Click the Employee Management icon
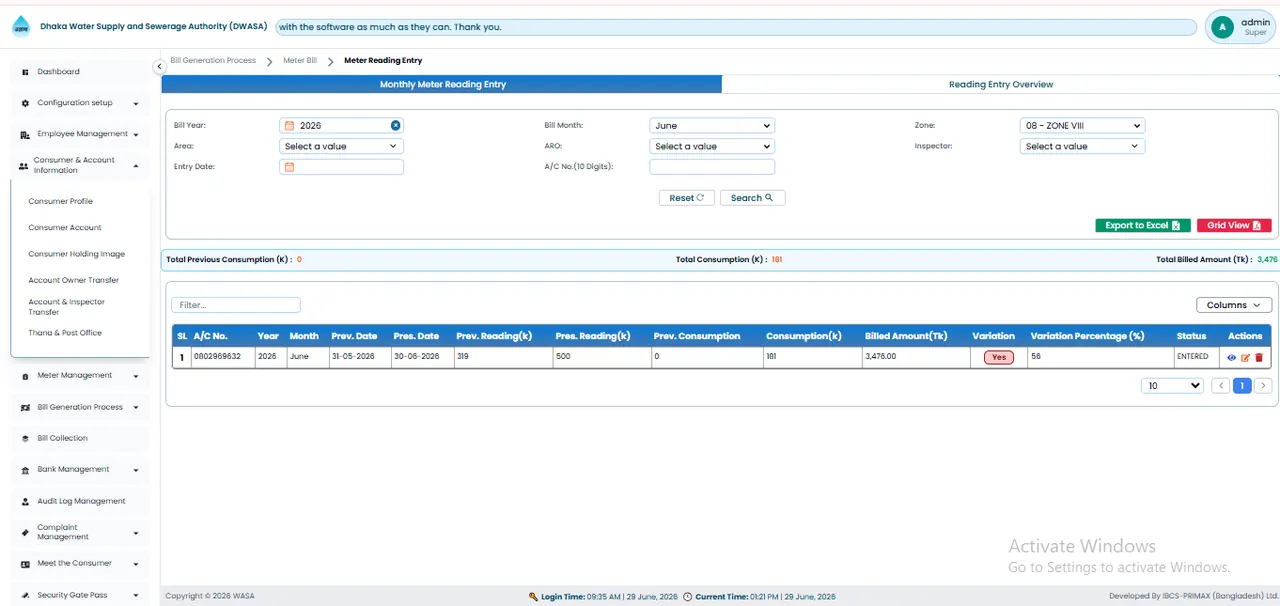 click(x=25, y=134)
